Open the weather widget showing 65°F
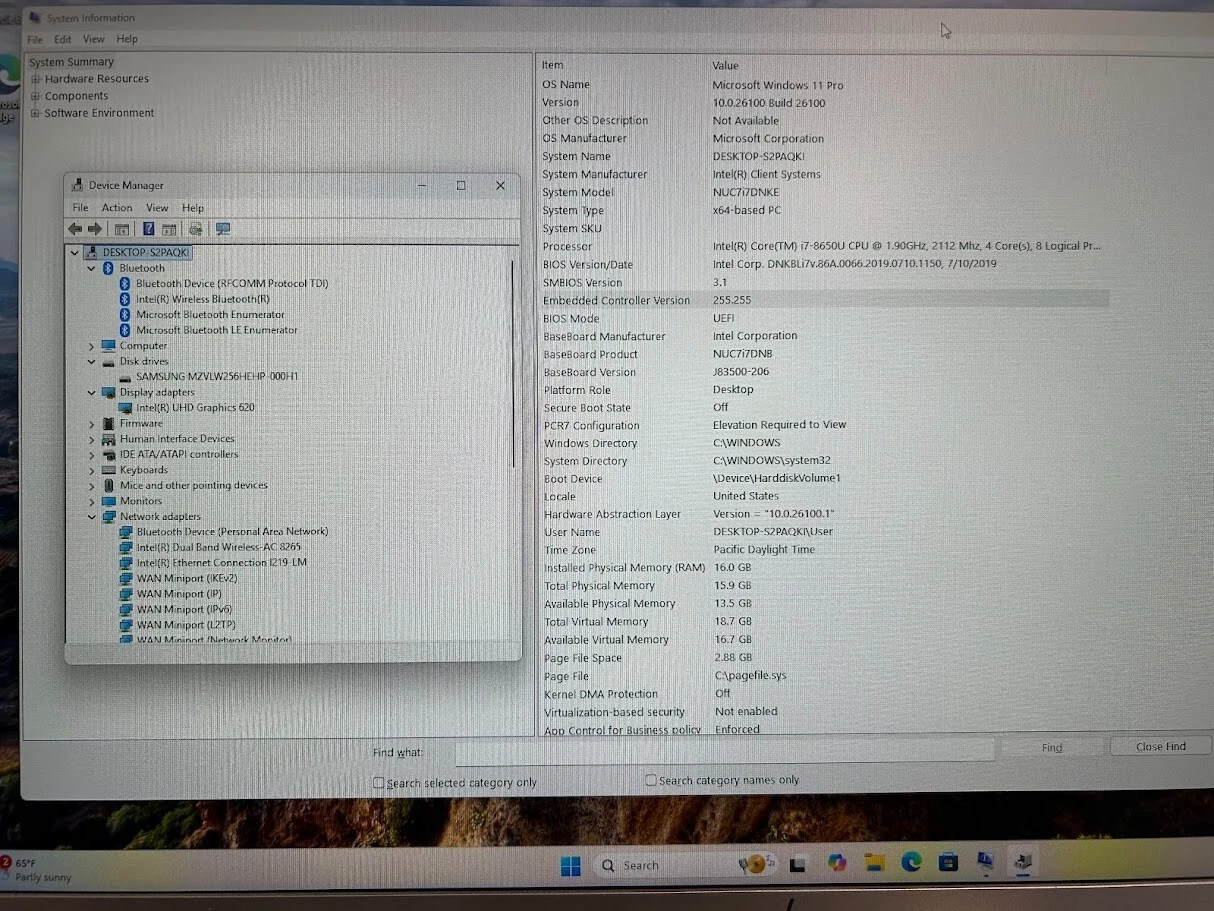The image size is (1214, 911). click(x=37, y=869)
